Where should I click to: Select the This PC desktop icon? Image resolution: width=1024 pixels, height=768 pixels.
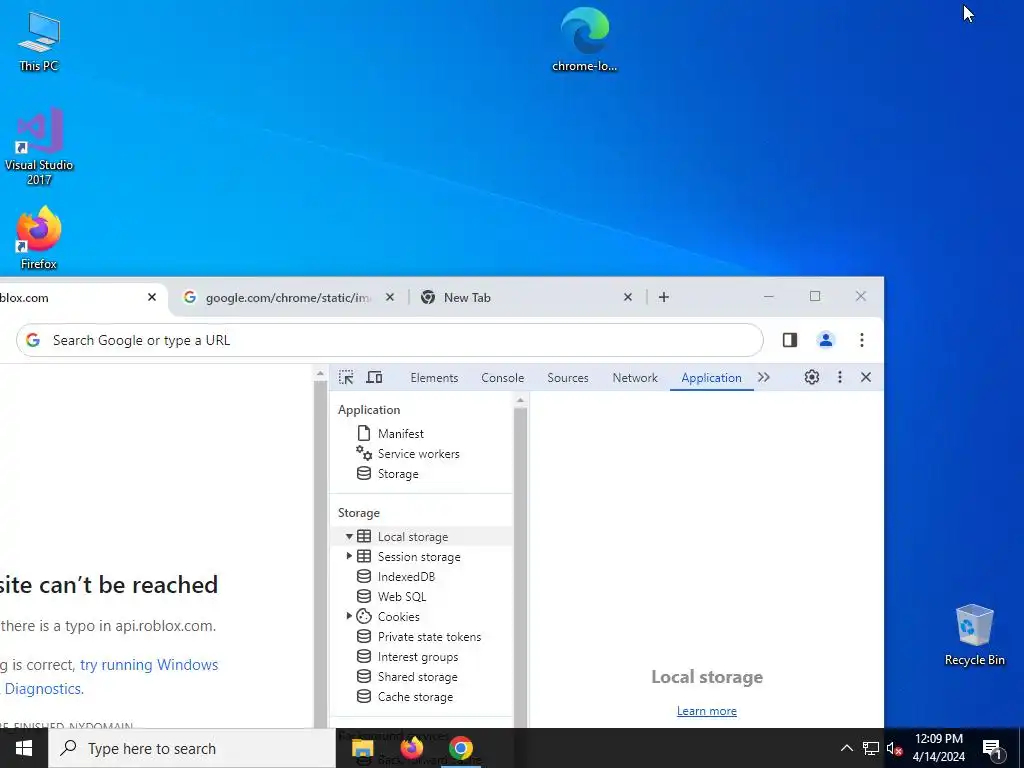39,41
